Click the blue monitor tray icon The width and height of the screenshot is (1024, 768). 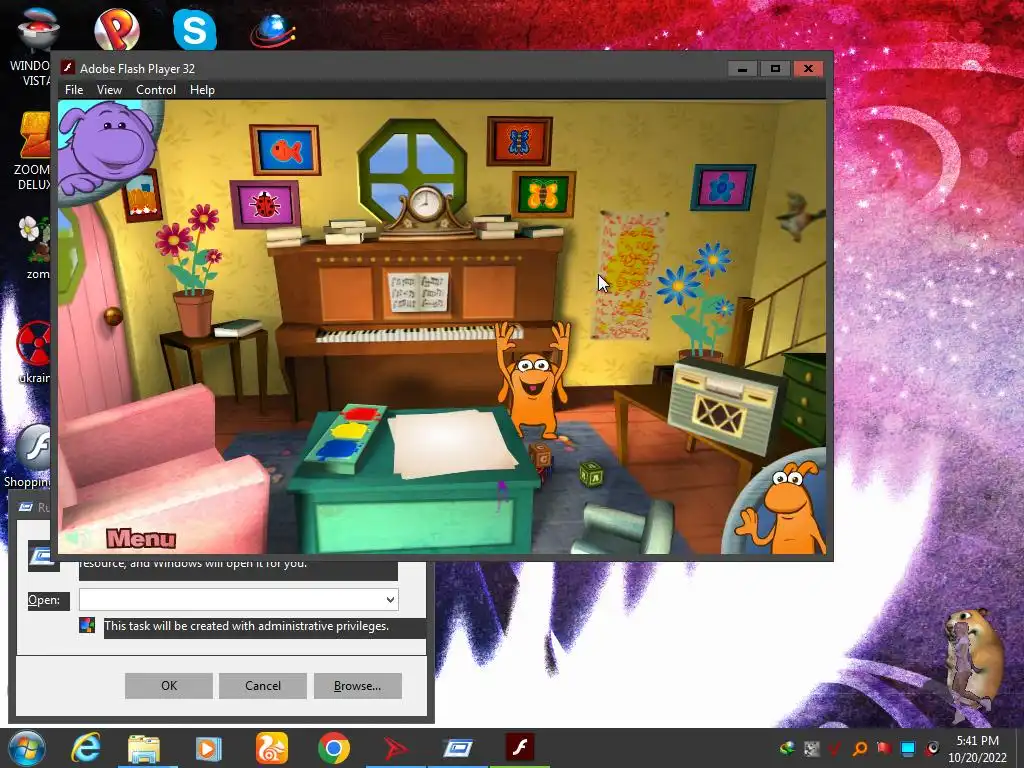pyautogui.click(x=908, y=748)
